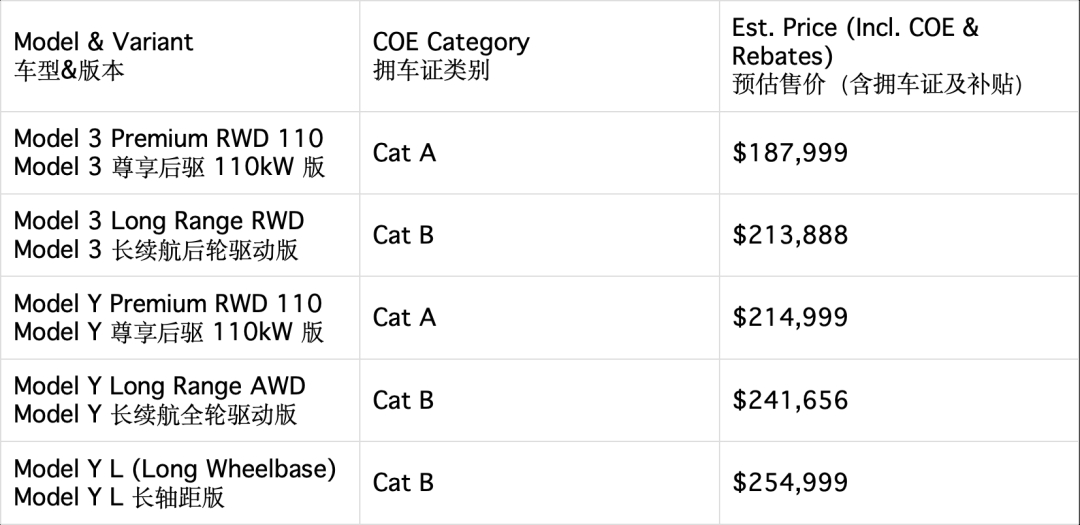Click the $214,999 price
The image size is (1080, 525).
(790, 317)
